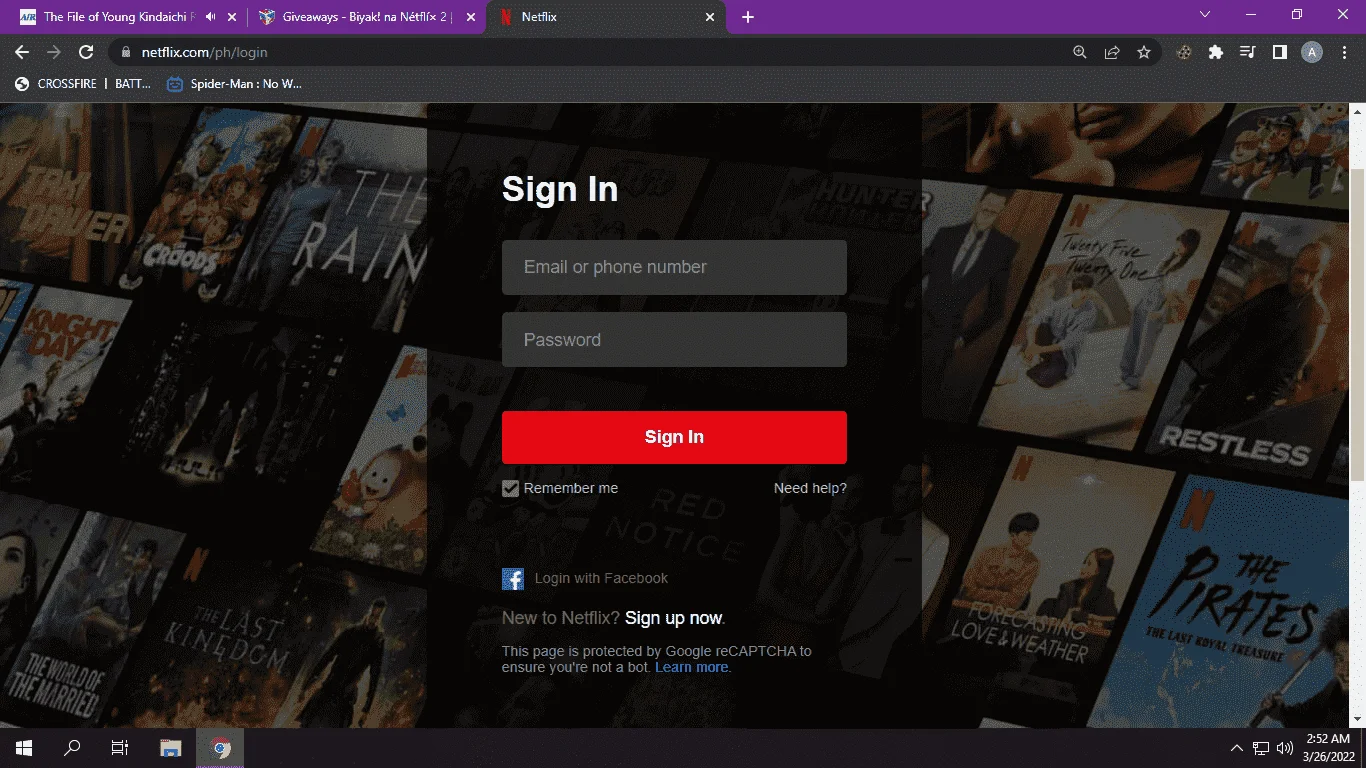
Task: Open the taskbar clock showing 2:52 AM
Action: [1326, 748]
